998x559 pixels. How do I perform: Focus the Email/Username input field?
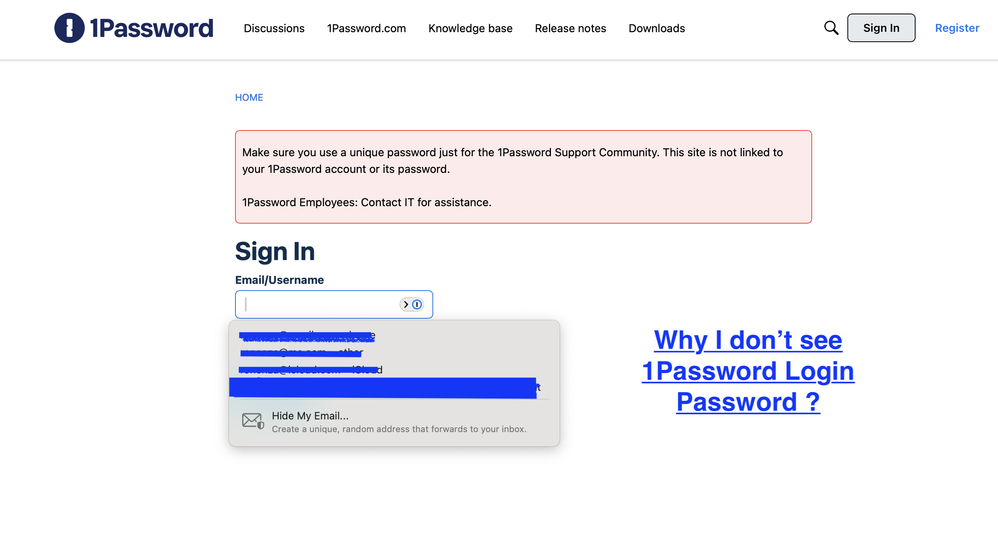tap(320, 304)
